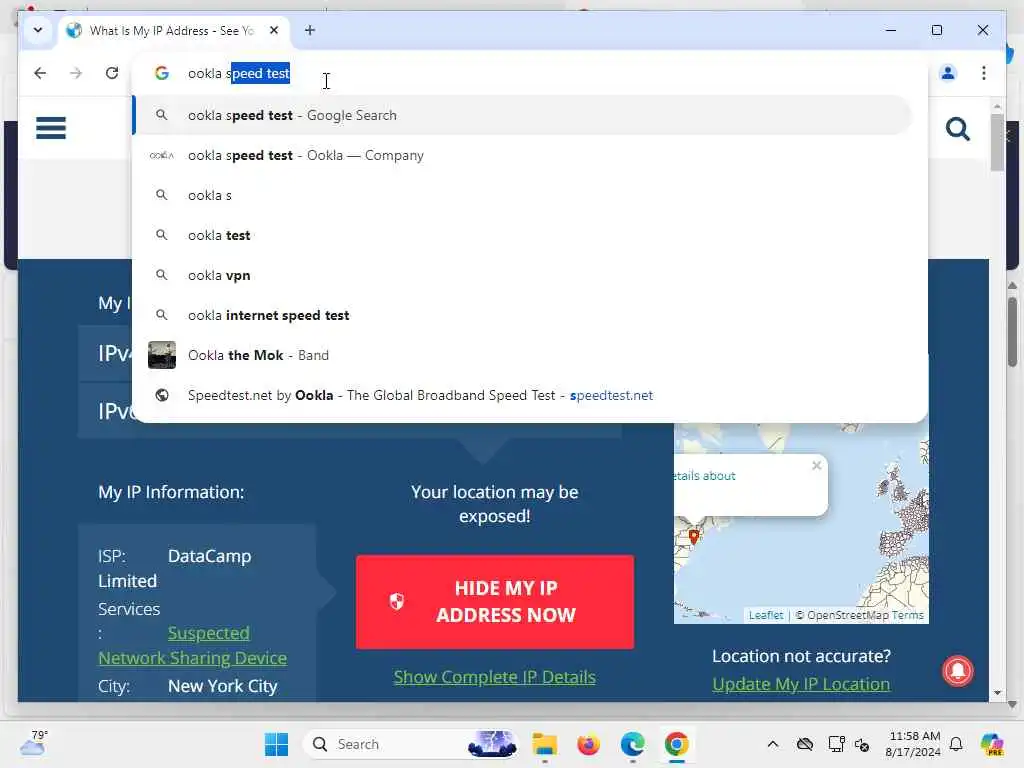This screenshot has width=1024, height=768.
Task: Choose 'Ookla the Mok - Band' suggestion
Action: (522, 355)
